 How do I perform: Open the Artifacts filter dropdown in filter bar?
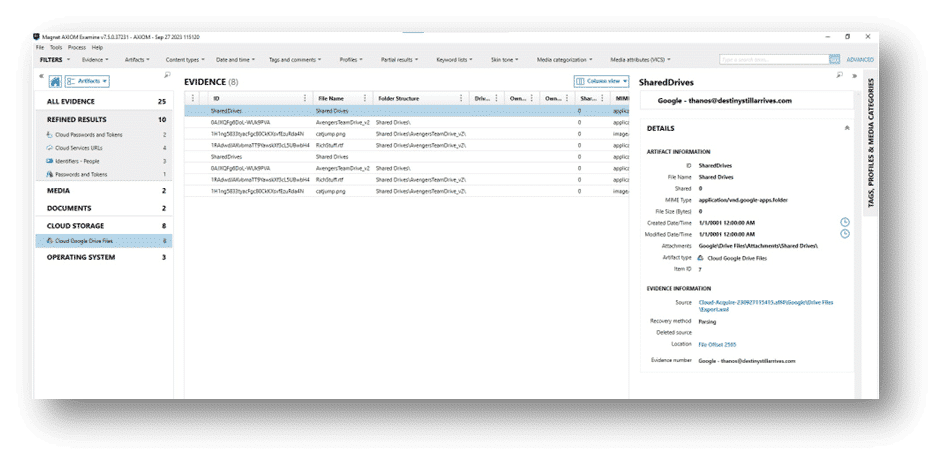pyautogui.click(x=137, y=60)
